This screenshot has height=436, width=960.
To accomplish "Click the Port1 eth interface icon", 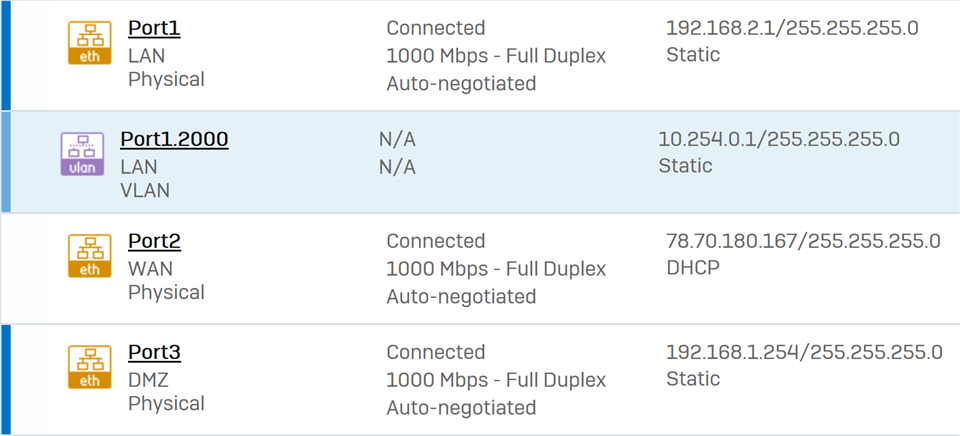I will pos(89,43).
